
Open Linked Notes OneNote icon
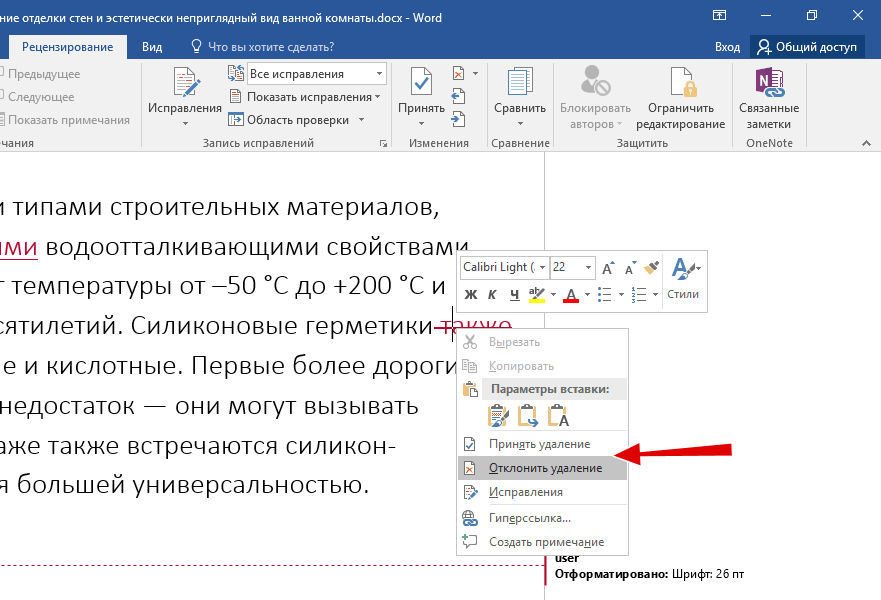pyautogui.click(x=769, y=83)
